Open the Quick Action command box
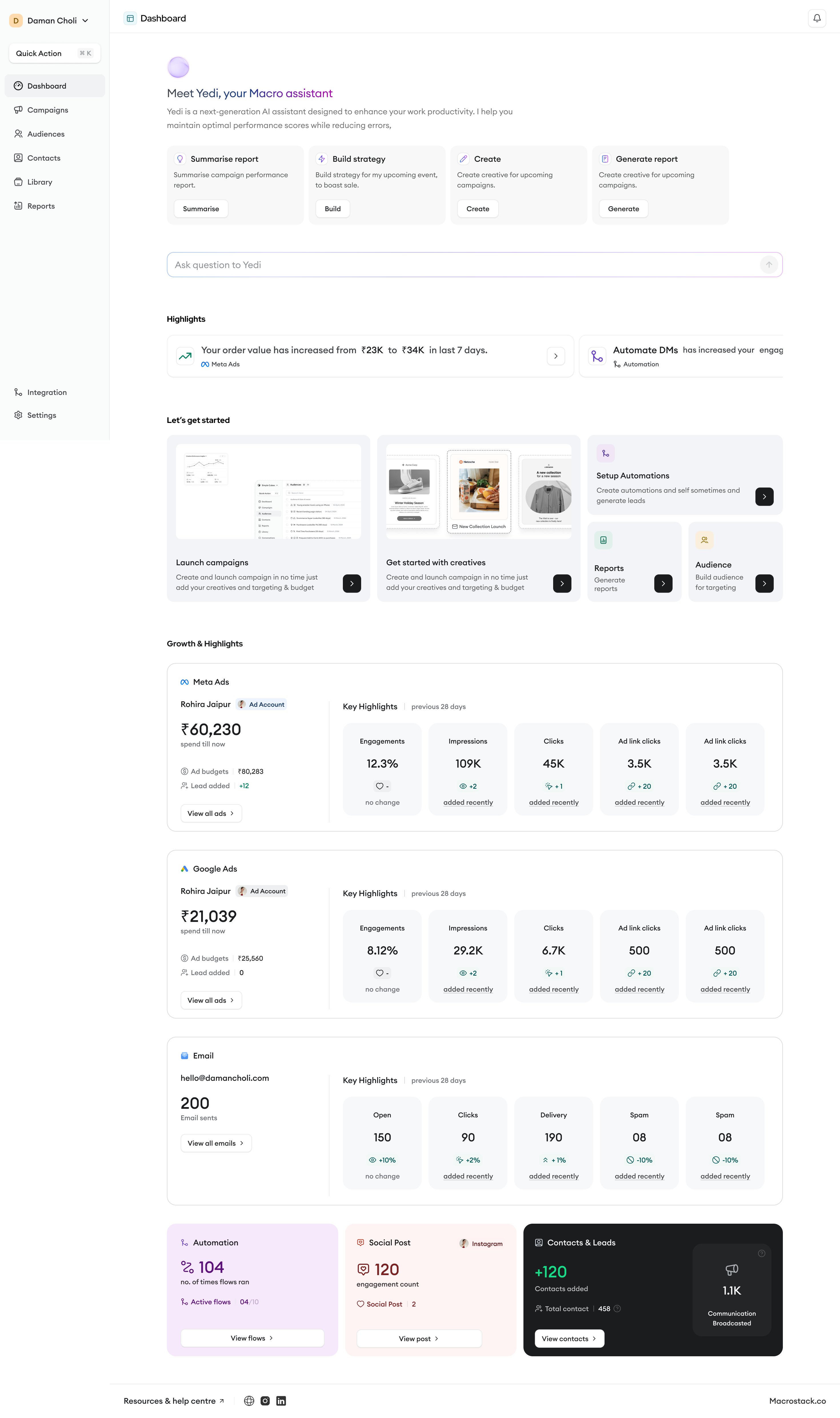The width and height of the screenshot is (840, 1418). point(55,53)
